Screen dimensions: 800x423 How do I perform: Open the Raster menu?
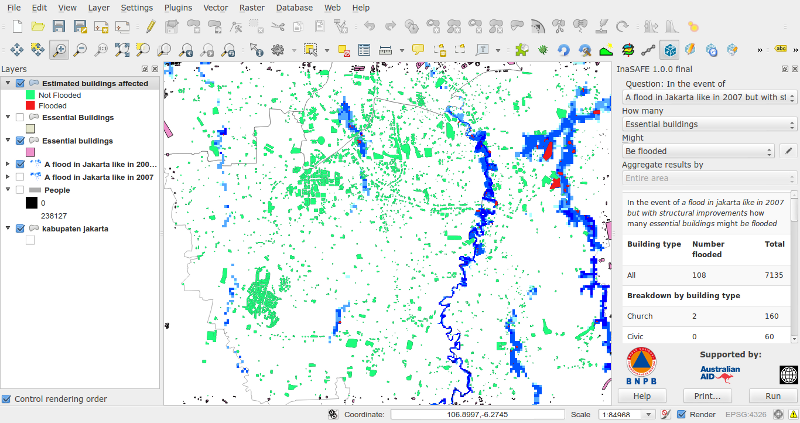252,8
